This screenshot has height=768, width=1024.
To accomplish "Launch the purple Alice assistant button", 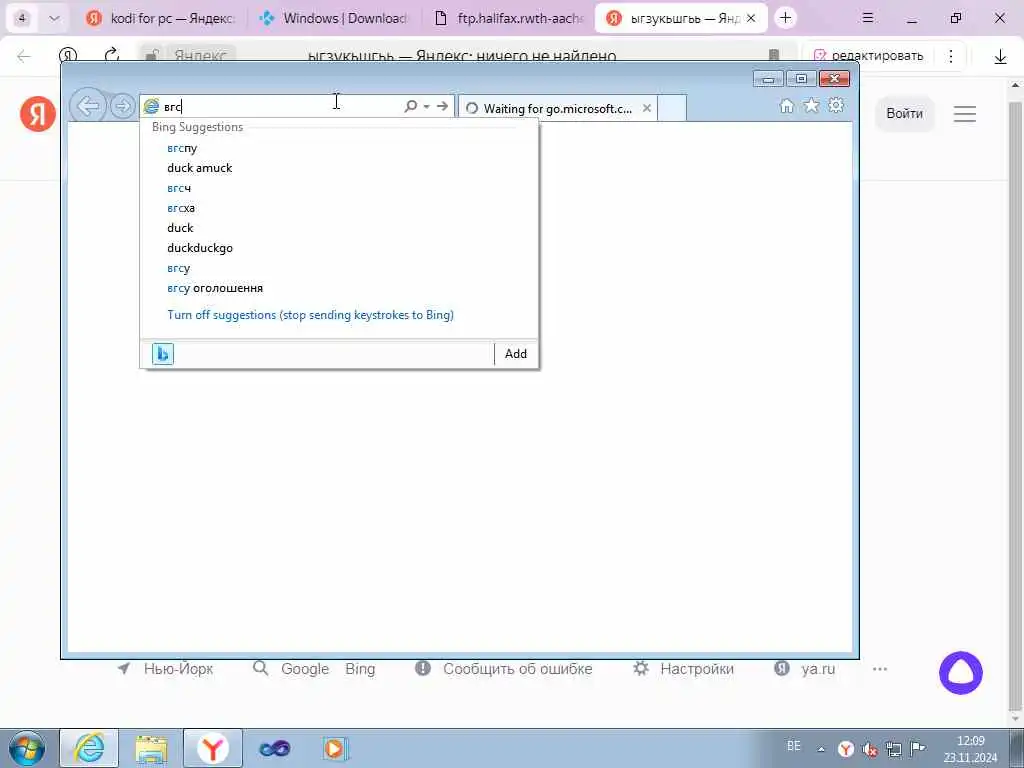I will click(961, 673).
